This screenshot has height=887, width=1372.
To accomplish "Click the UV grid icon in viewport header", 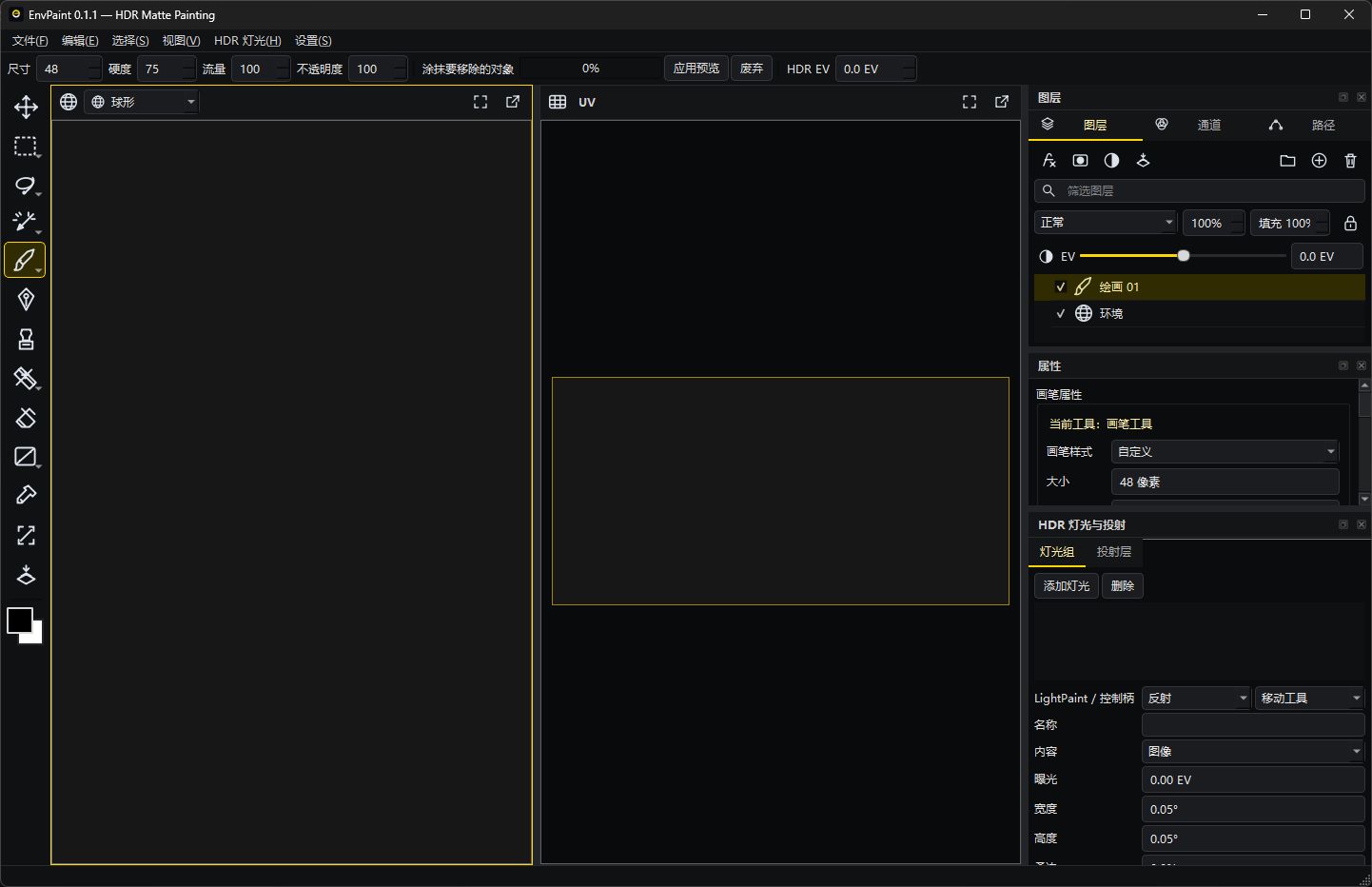I will click(x=558, y=102).
